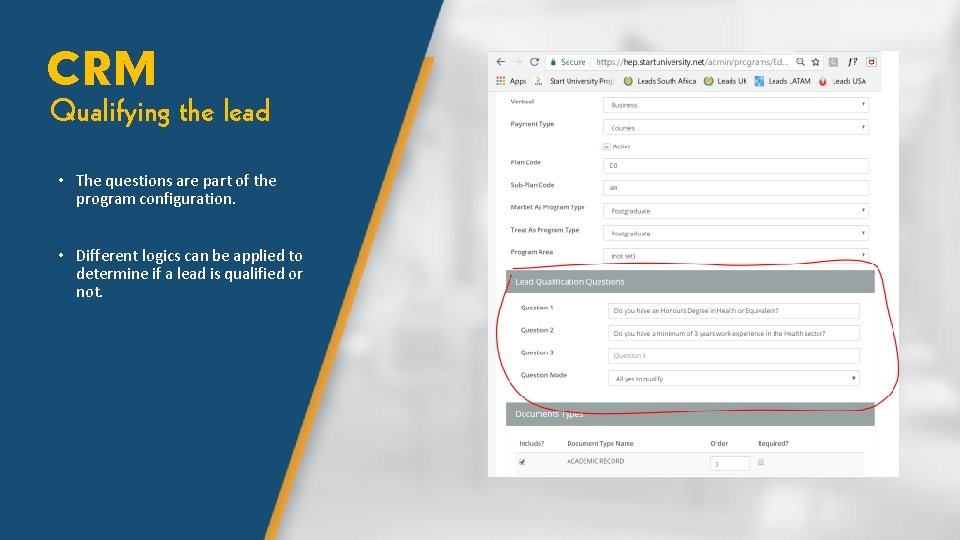The image size is (960, 540).
Task: Click the green Secure padlock icon
Action: pos(553,62)
